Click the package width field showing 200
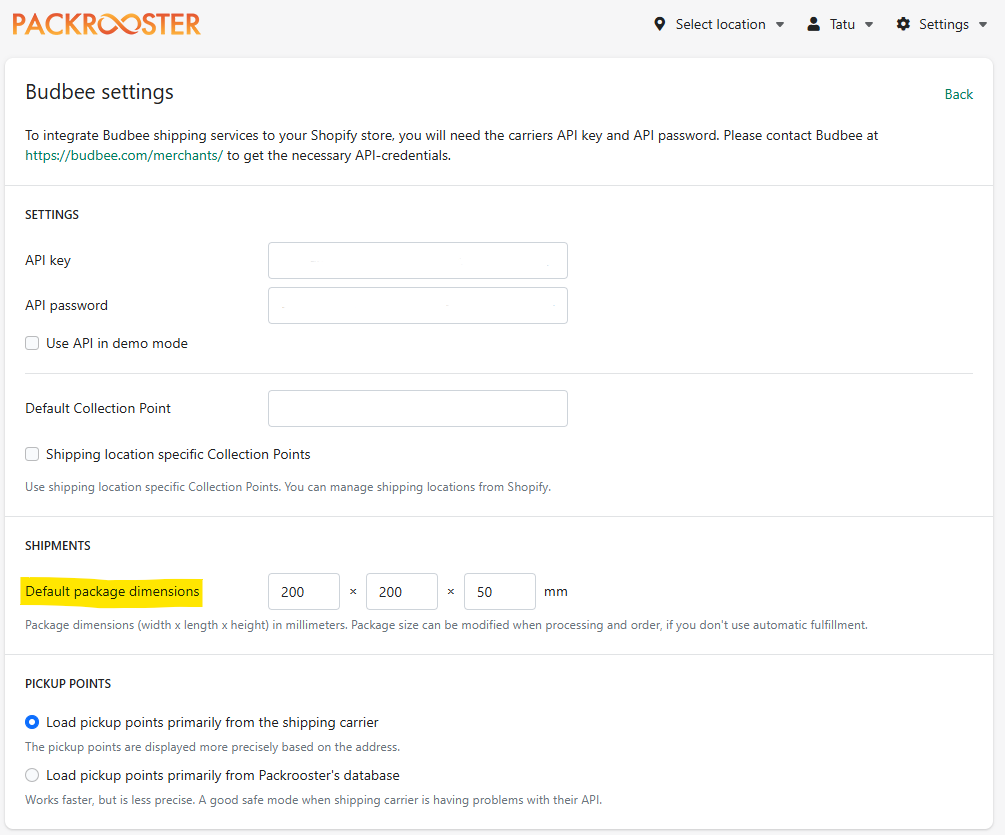 [304, 591]
